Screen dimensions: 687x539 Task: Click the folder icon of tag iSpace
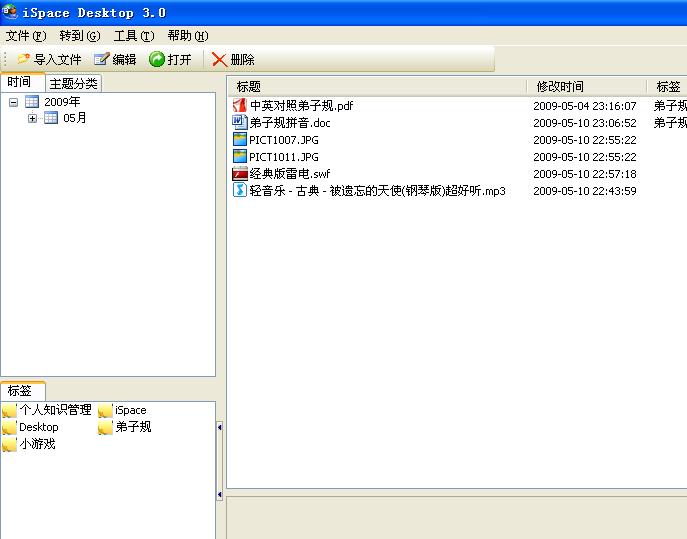point(105,411)
